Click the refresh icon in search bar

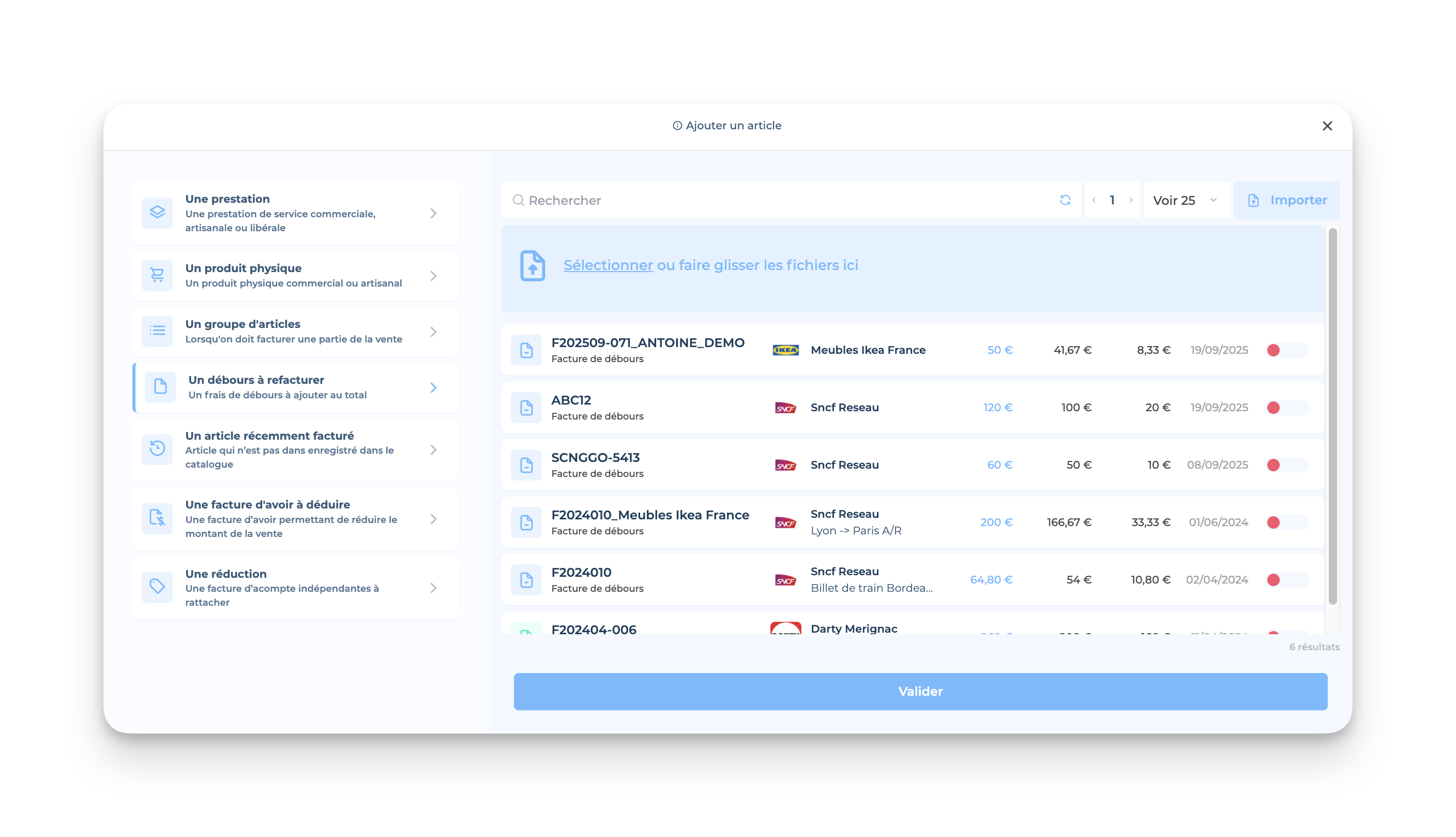pos(1065,200)
